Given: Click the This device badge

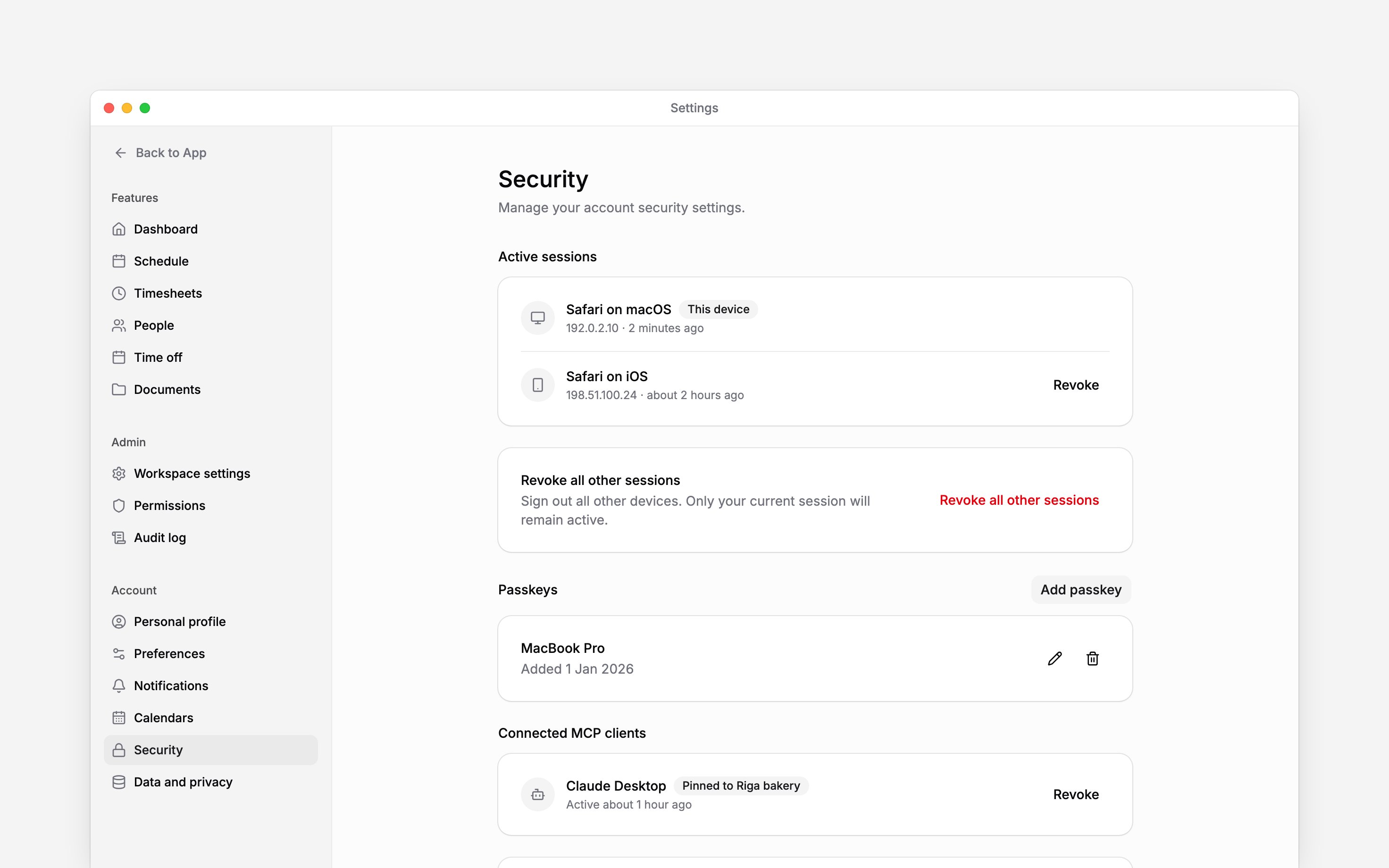Looking at the screenshot, I should tap(718, 309).
